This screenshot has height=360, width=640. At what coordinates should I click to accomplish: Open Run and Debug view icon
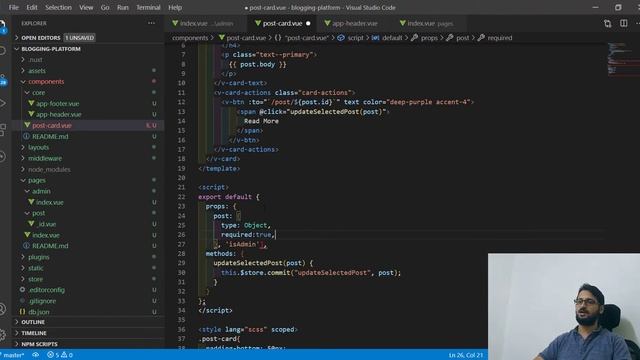point(2,103)
